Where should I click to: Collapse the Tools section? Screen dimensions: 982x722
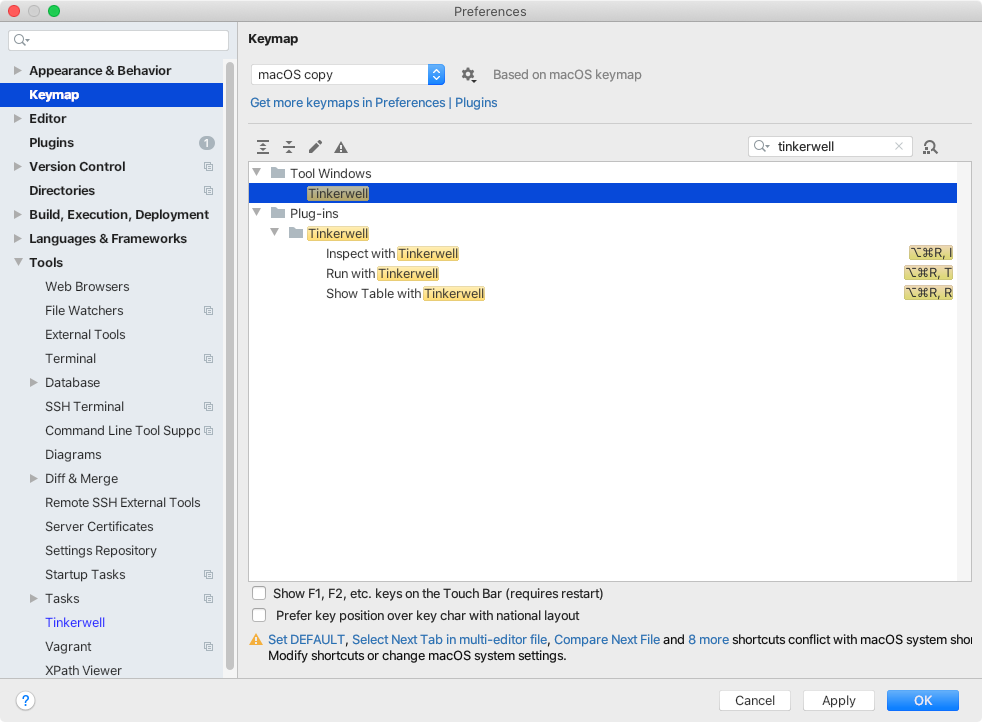18,262
